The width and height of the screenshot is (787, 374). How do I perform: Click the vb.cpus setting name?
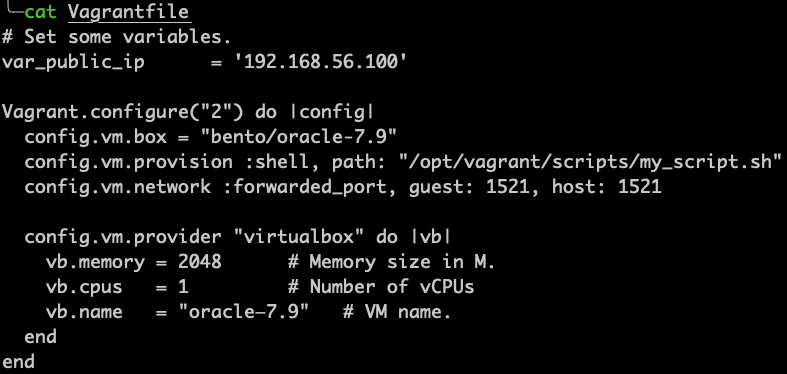point(84,287)
